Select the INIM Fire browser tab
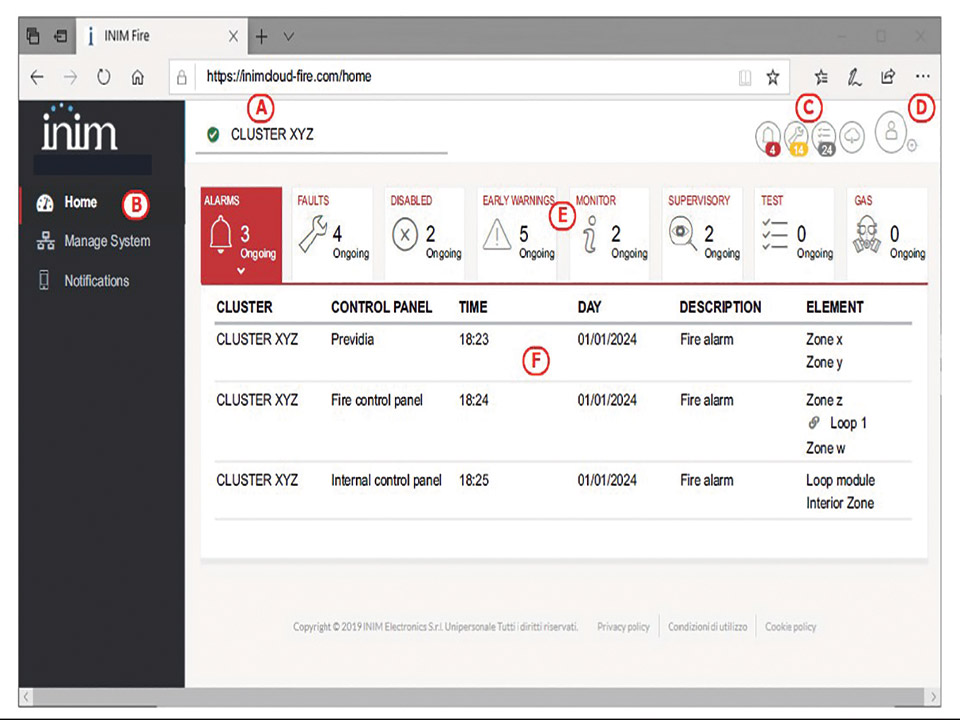Image resolution: width=960 pixels, height=720 pixels. pyautogui.click(x=162, y=36)
